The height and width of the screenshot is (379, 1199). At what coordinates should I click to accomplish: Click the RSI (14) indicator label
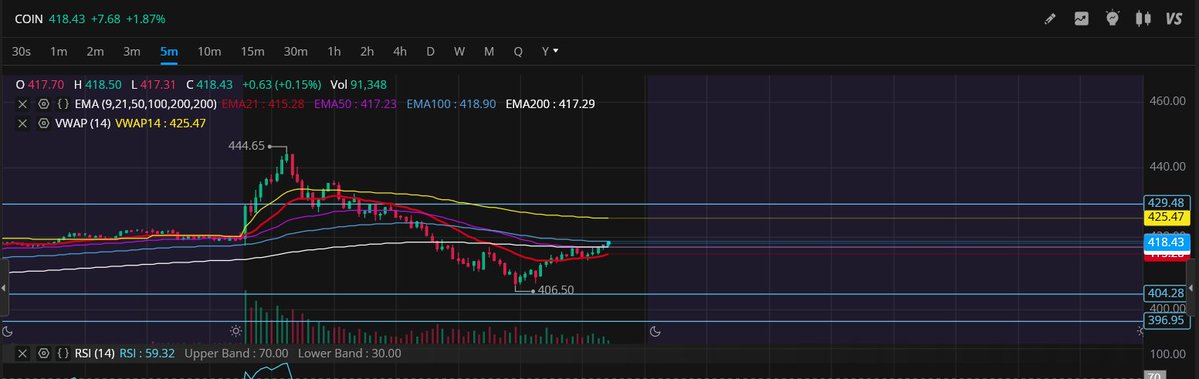pos(95,353)
